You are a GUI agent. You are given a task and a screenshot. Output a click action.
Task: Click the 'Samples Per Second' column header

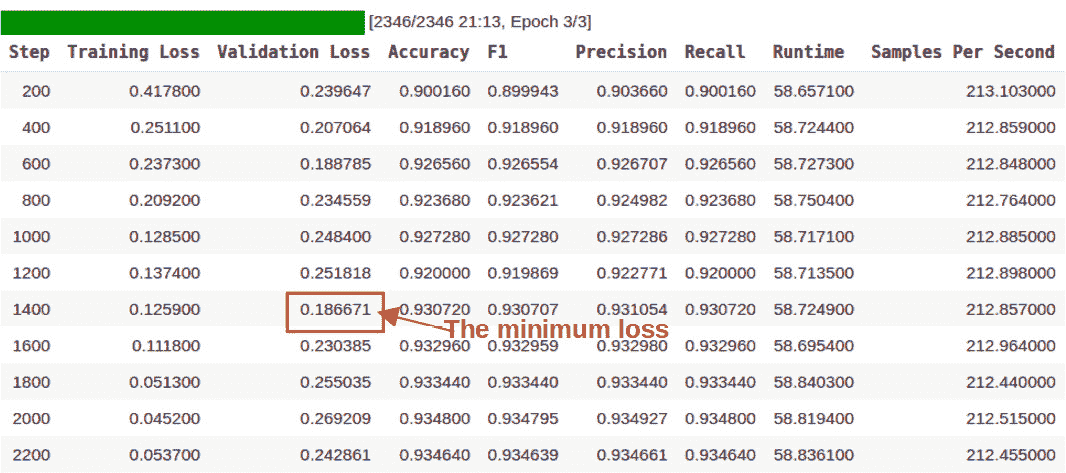click(963, 52)
